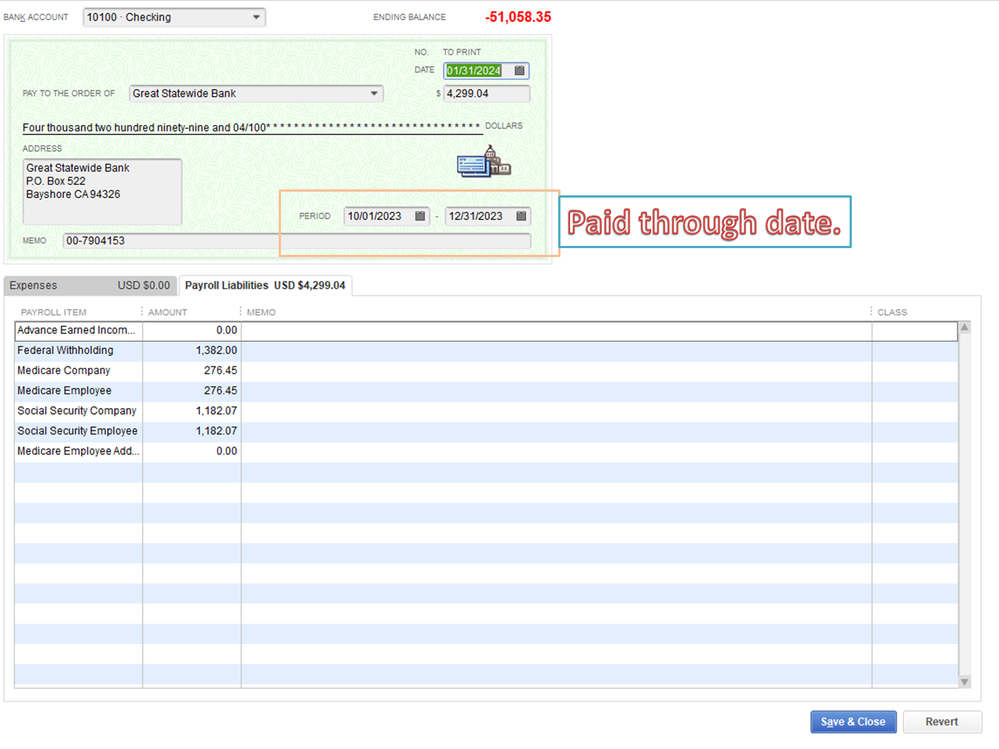The width and height of the screenshot is (999, 749).
Task: Click Social Security Company amount 1,182.07
Action: [x=192, y=411]
